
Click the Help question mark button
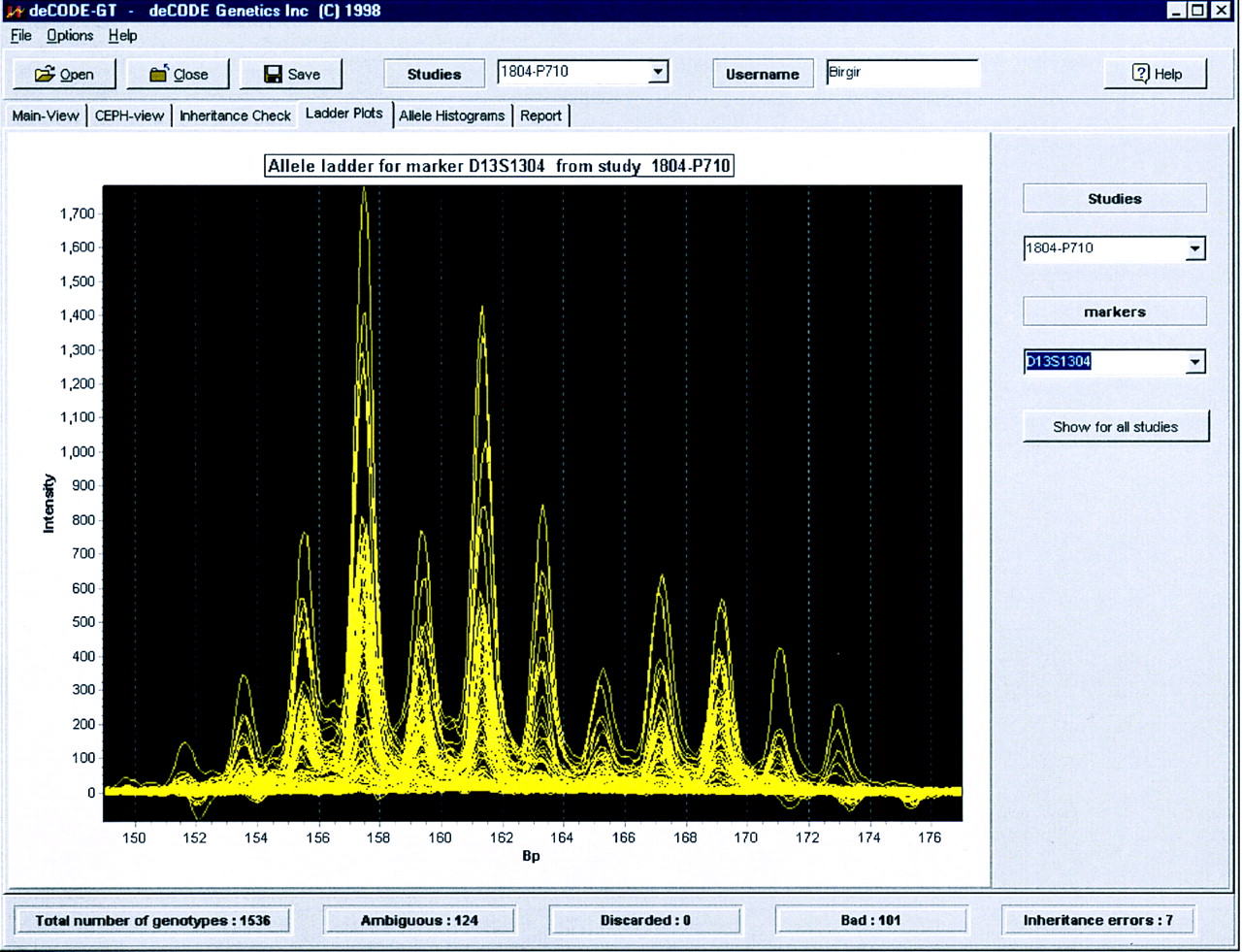(x=1156, y=74)
